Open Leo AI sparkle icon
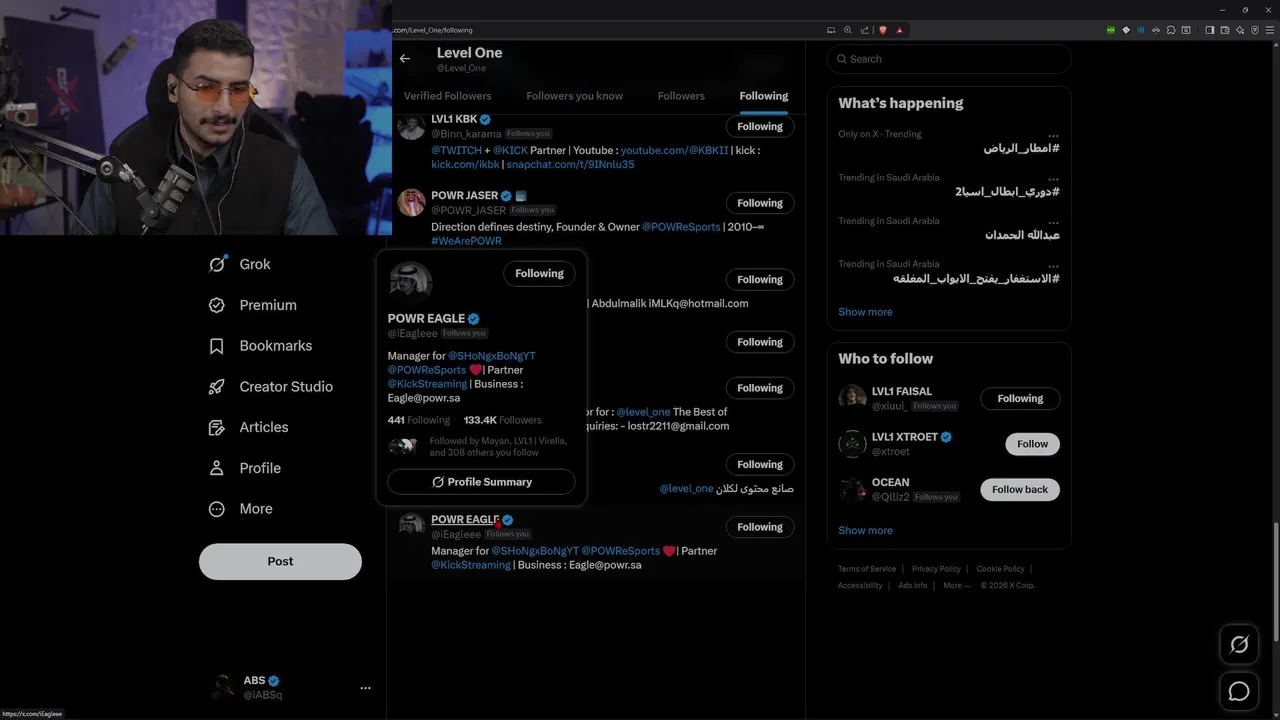This screenshot has height=720, width=1280. [1240, 30]
